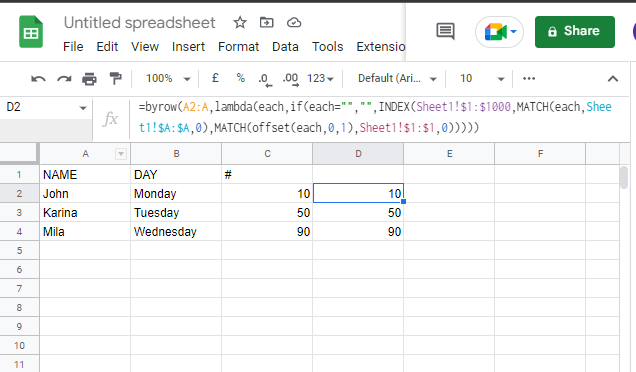Open the 123 more formats dropdown
Image resolution: width=636 pixels, height=372 pixels.
[320, 78]
